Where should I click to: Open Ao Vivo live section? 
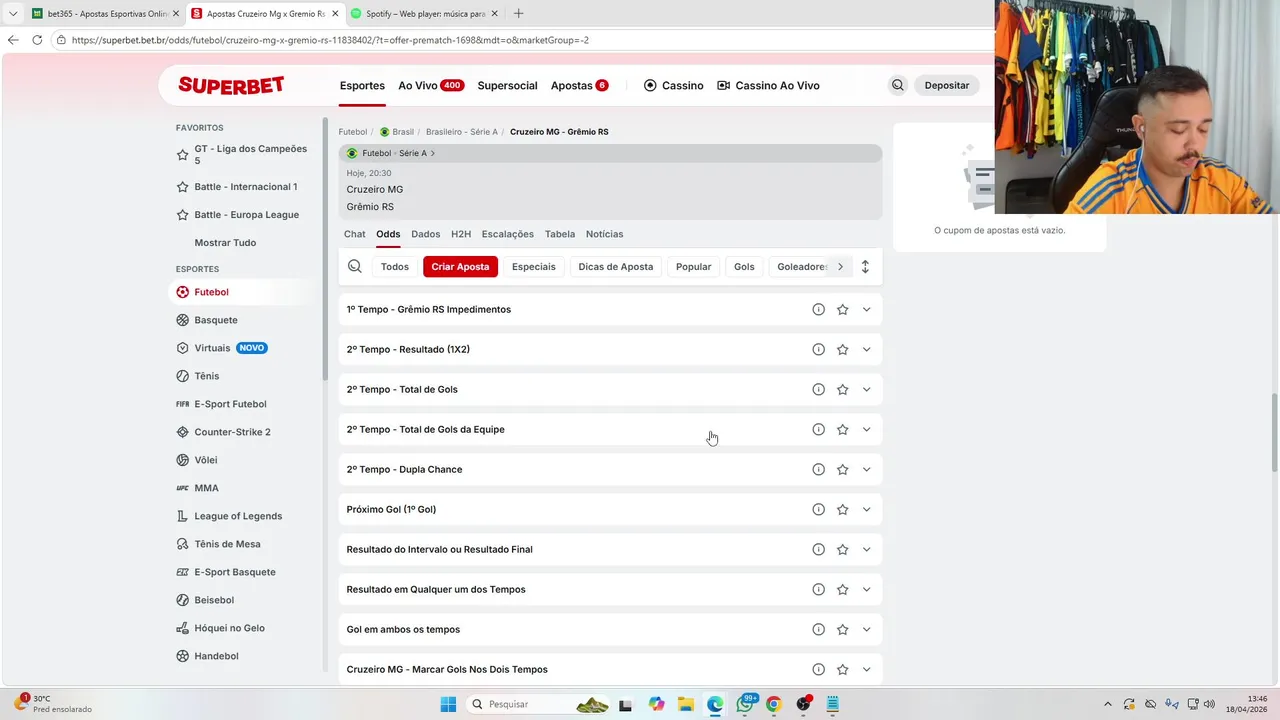tap(431, 85)
